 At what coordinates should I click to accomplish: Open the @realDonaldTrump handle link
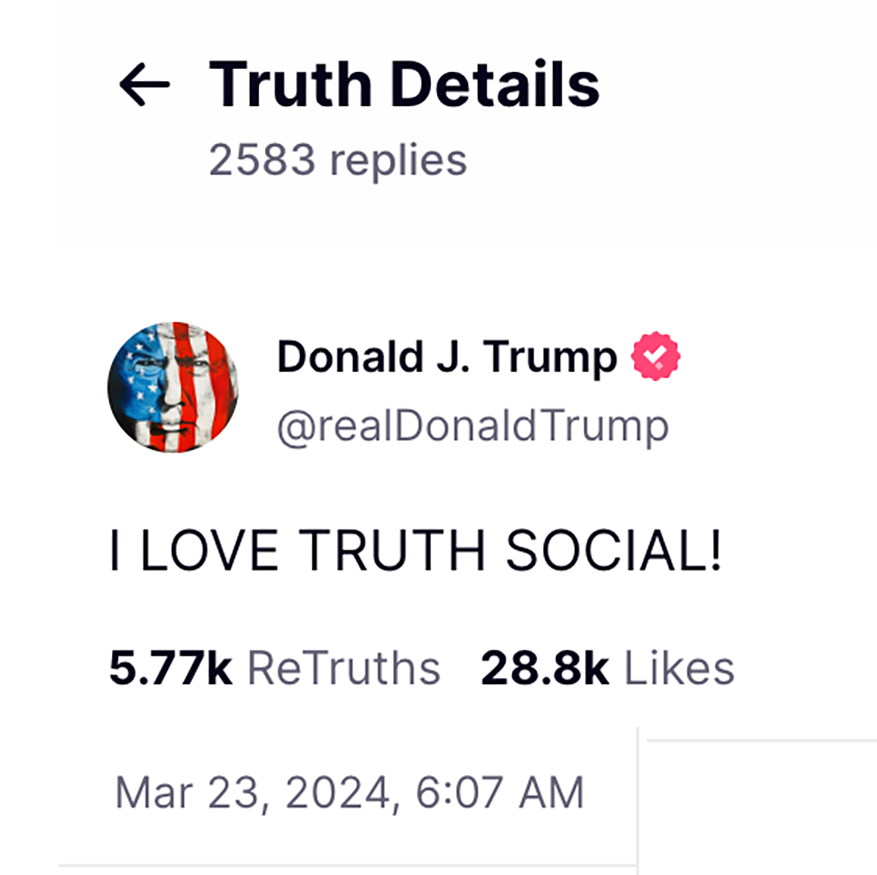[x=472, y=426]
